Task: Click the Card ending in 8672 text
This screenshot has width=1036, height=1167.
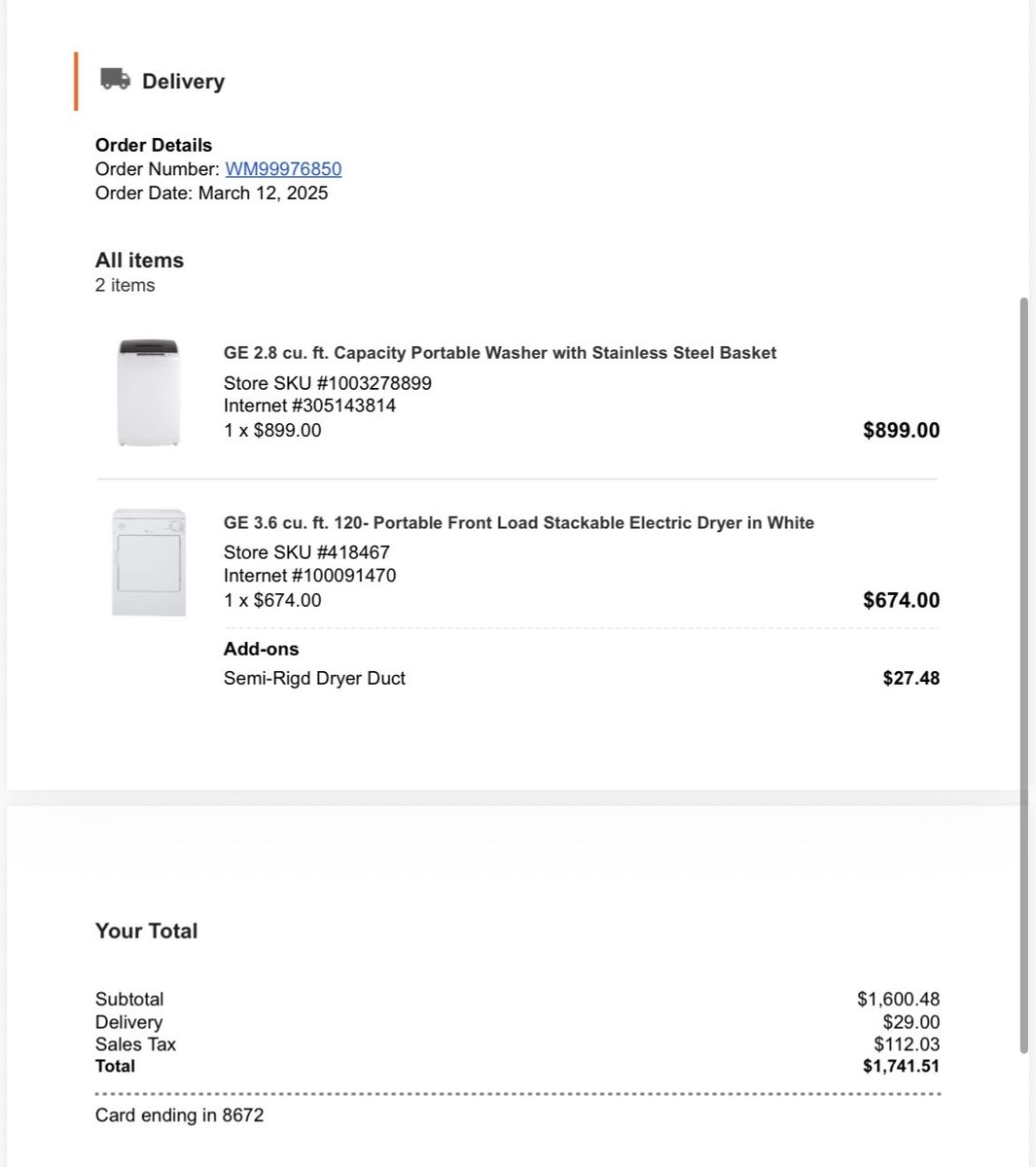Action: point(179,1115)
